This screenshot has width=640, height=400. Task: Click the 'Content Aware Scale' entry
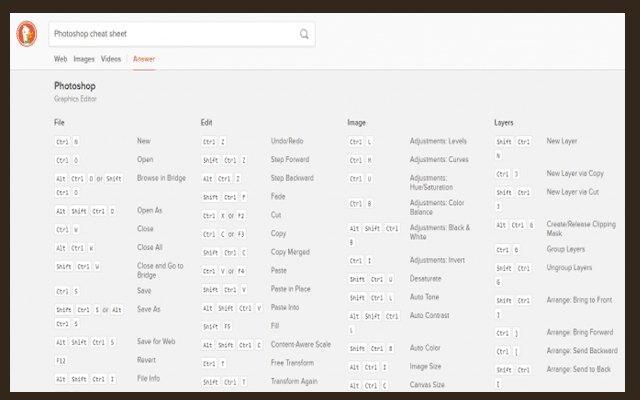301,344
